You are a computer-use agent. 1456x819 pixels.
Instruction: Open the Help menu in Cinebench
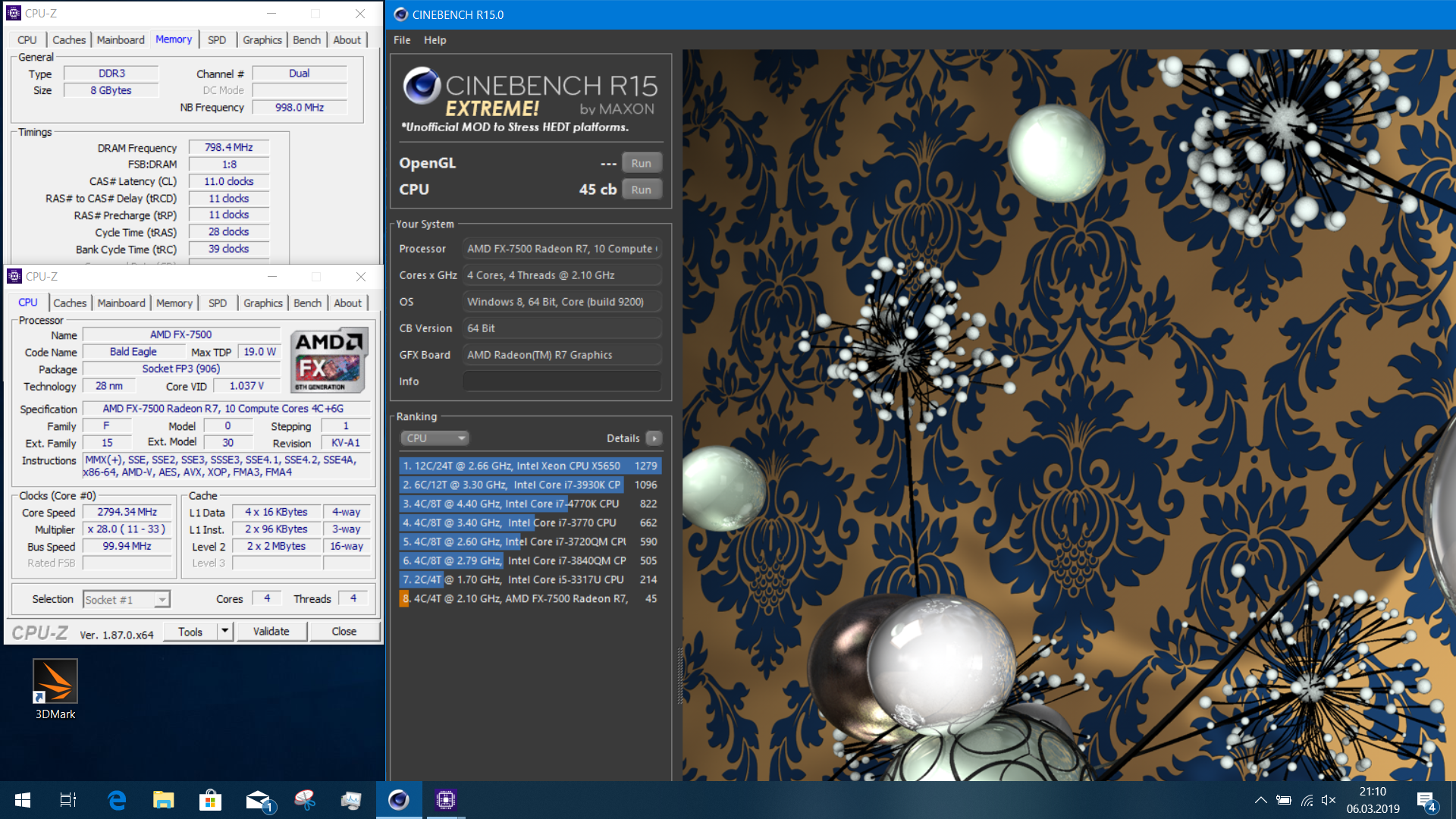pos(435,40)
